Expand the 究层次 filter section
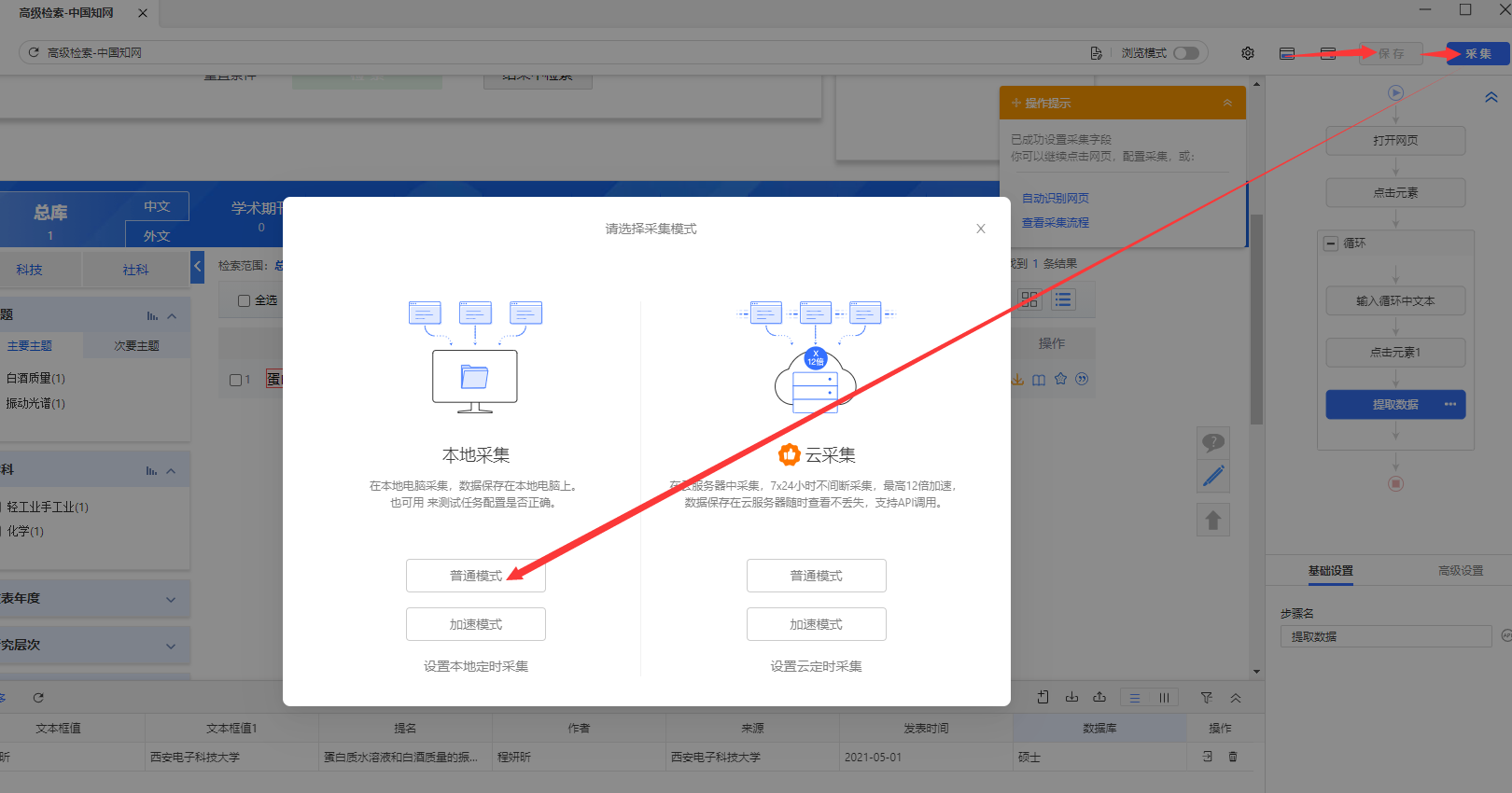The image size is (1512, 793). pyautogui.click(x=171, y=646)
